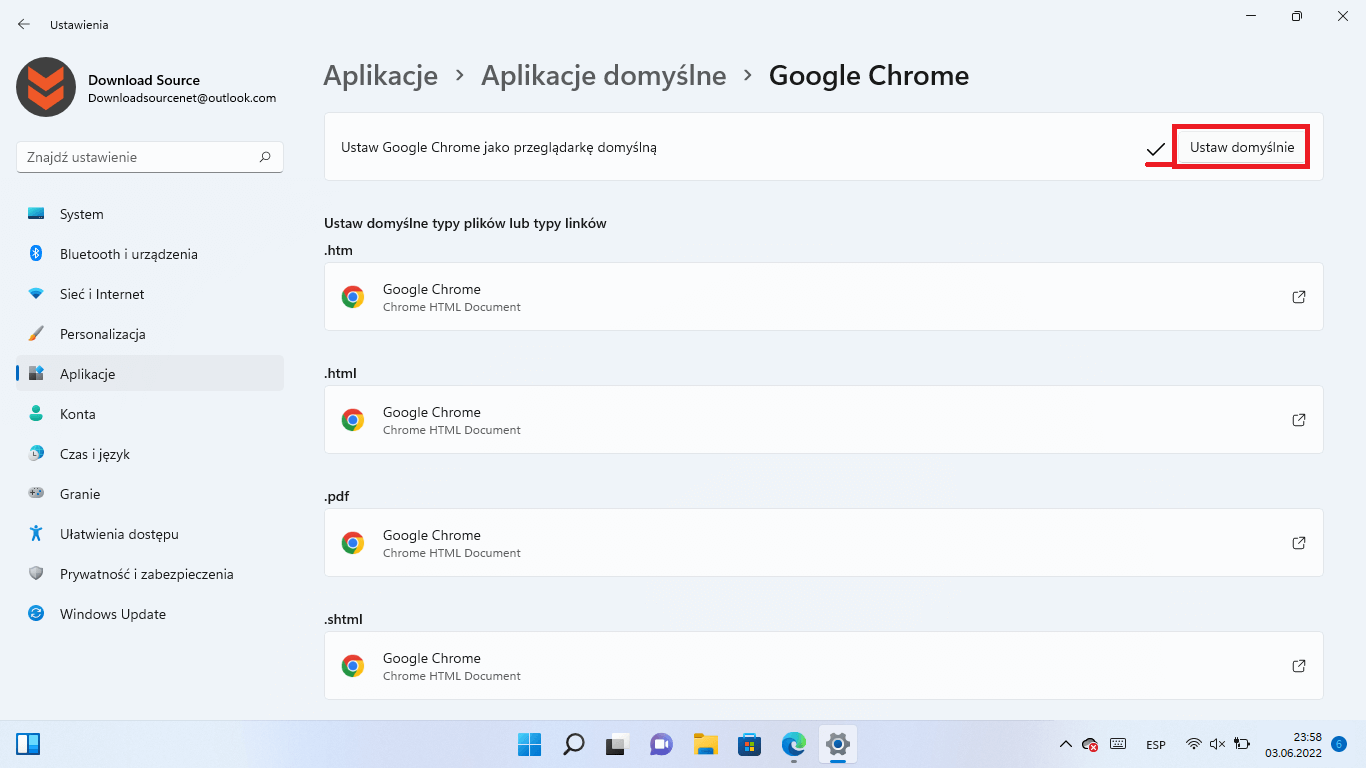Viewport: 1366px width, 768px height.
Task: Click the external link icon for .htm
Action: pyautogui.click(x=1299, y=297)
